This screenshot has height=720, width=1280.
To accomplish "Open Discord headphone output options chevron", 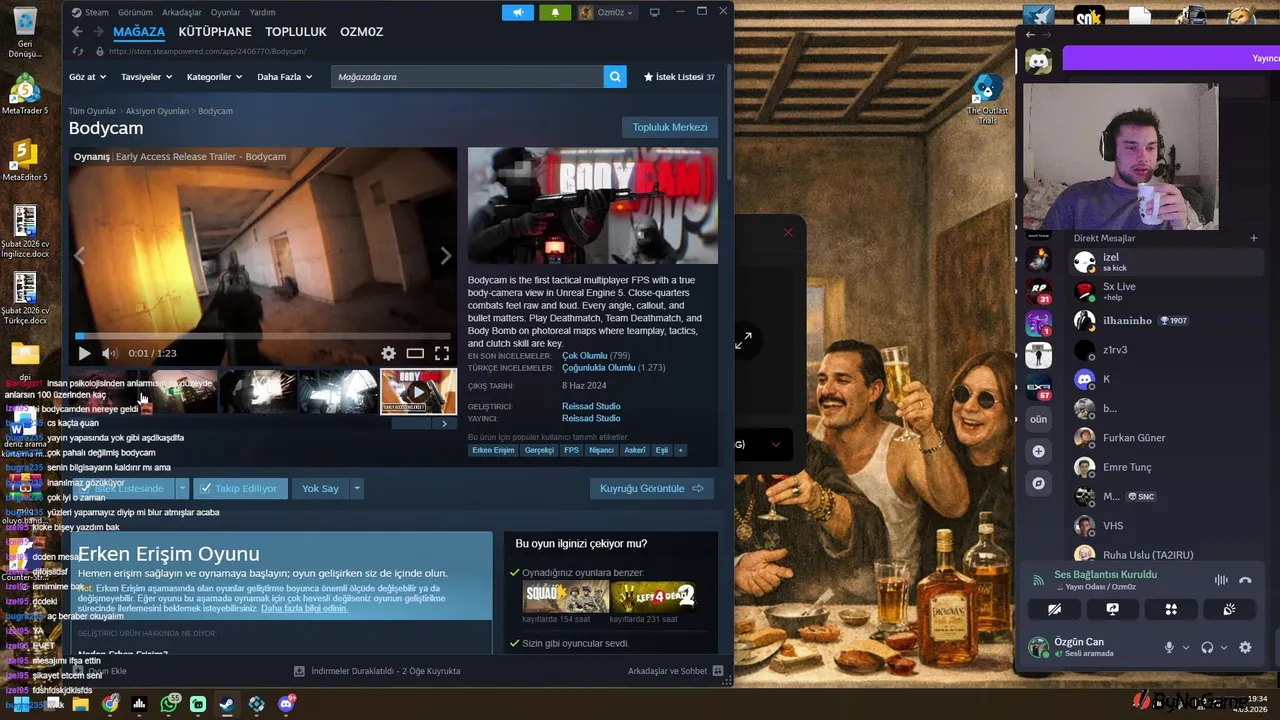I will click(1224, 648).
